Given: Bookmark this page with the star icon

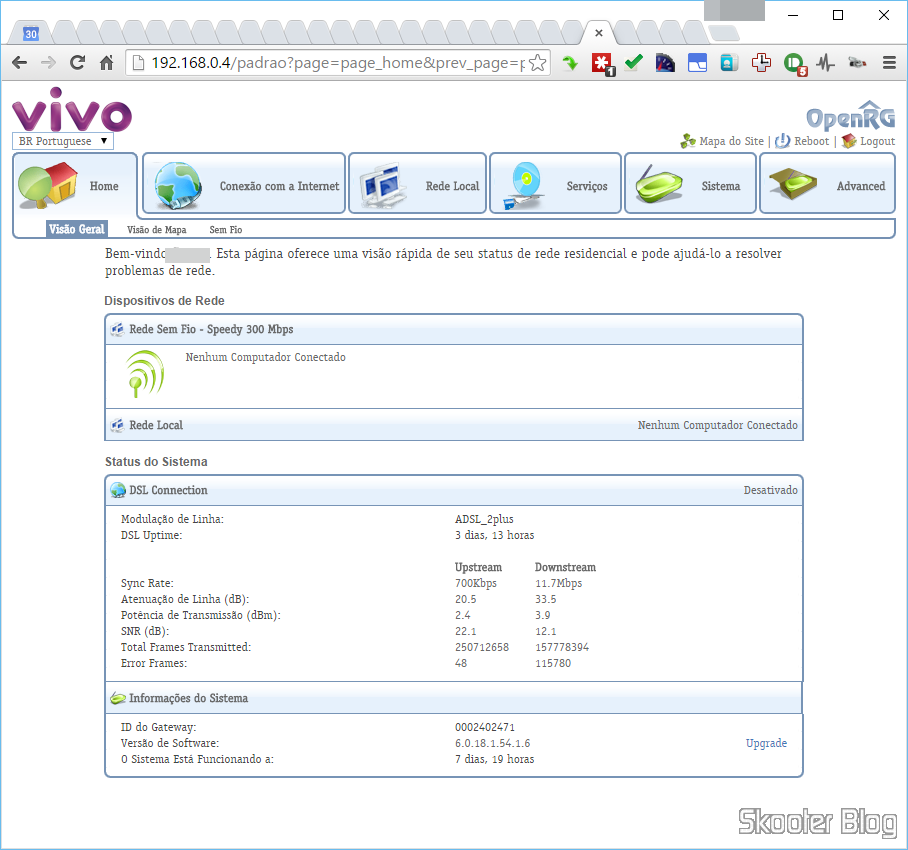Looking at the screenshot, I should 537,63.
